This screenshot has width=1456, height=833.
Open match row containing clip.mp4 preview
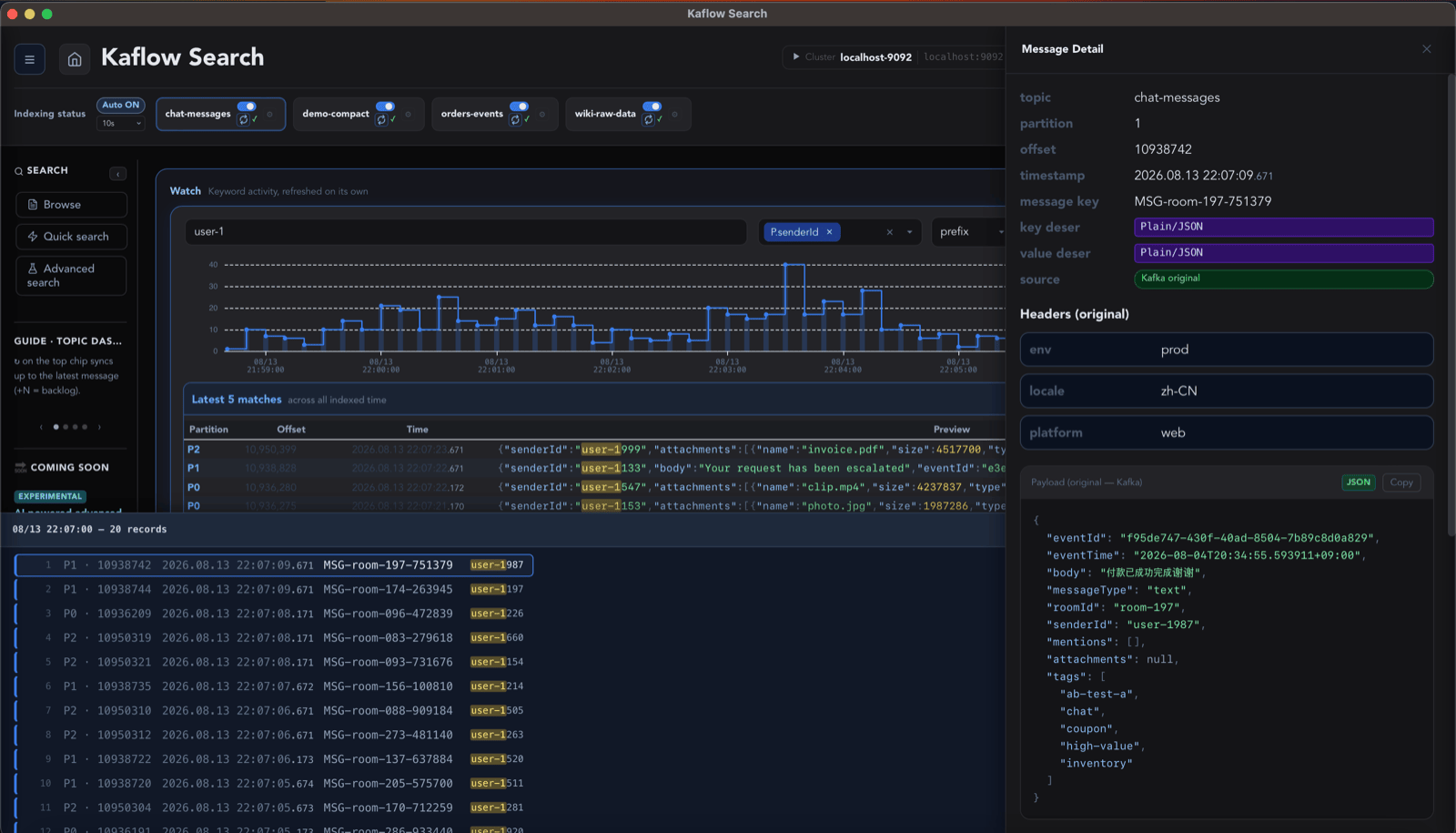[x=595, y=487]
